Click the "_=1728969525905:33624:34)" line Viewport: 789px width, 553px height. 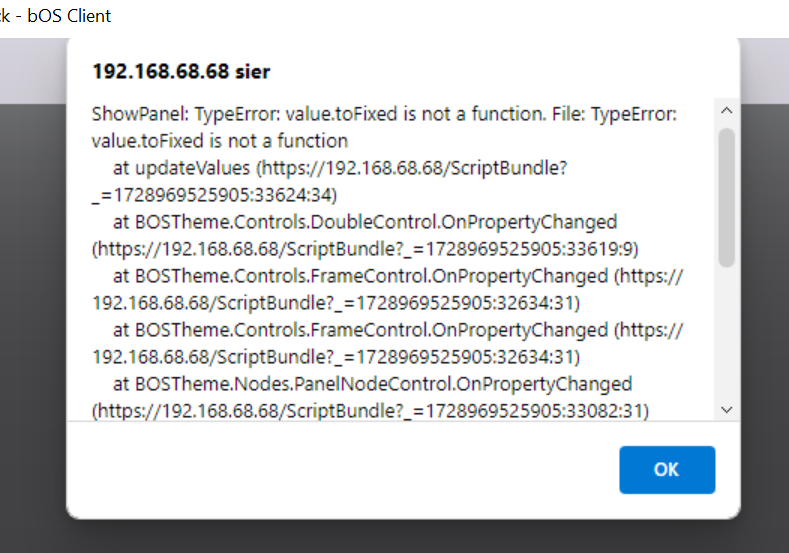(214, 195)
